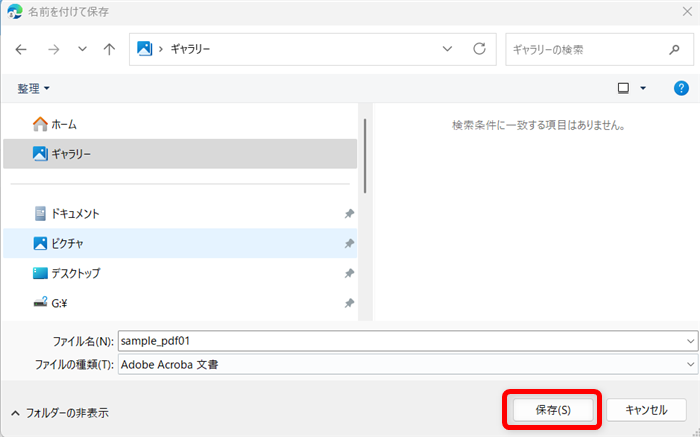Collapse folders with フォルダーの非表示
The height and width of the screenshot is (437, 700).
60,412
